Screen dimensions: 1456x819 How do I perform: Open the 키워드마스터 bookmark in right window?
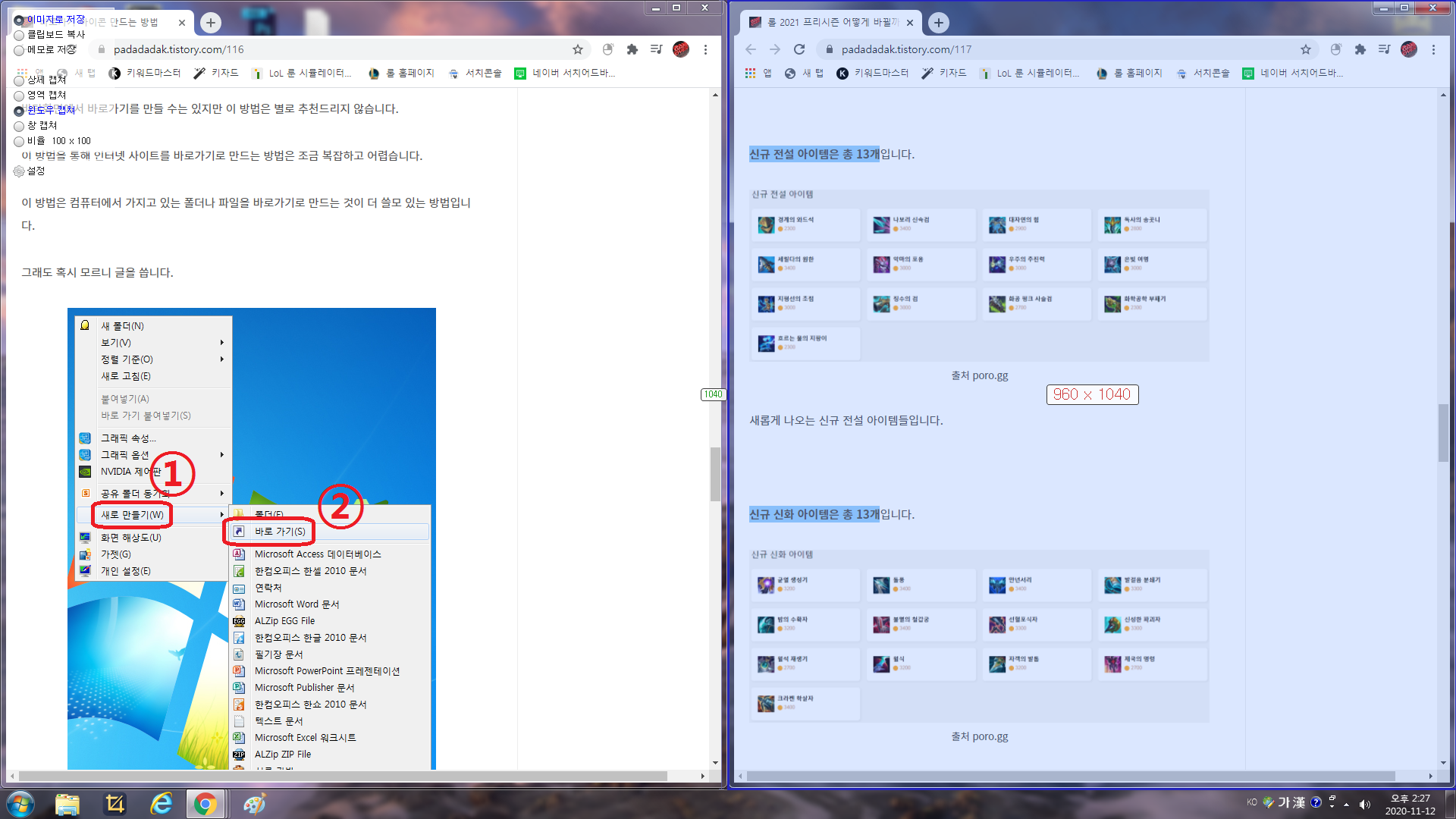(873, 73)
